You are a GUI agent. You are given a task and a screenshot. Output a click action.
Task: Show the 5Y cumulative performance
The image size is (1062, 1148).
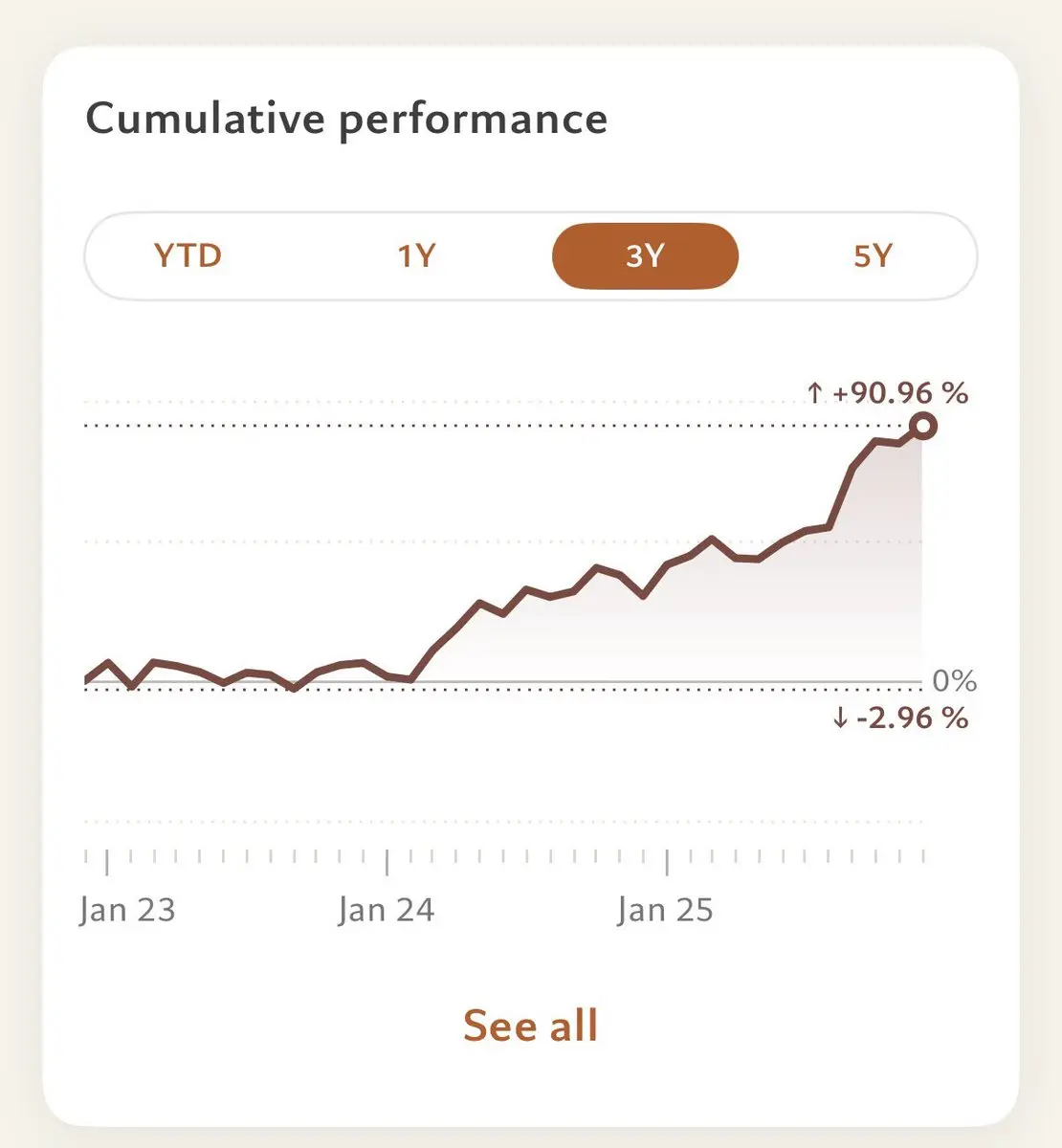coord(873,256)
